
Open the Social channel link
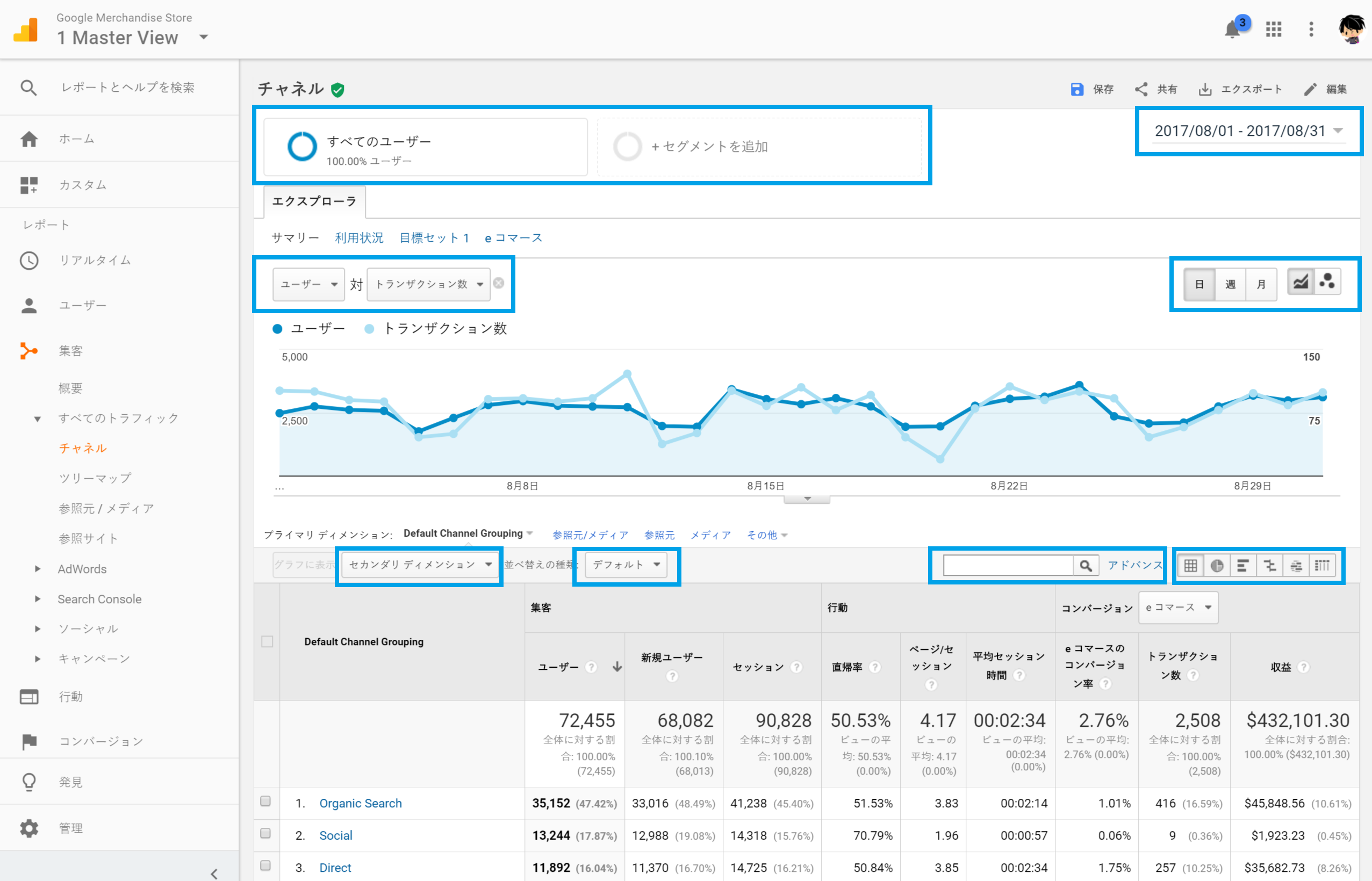[336, 835]
